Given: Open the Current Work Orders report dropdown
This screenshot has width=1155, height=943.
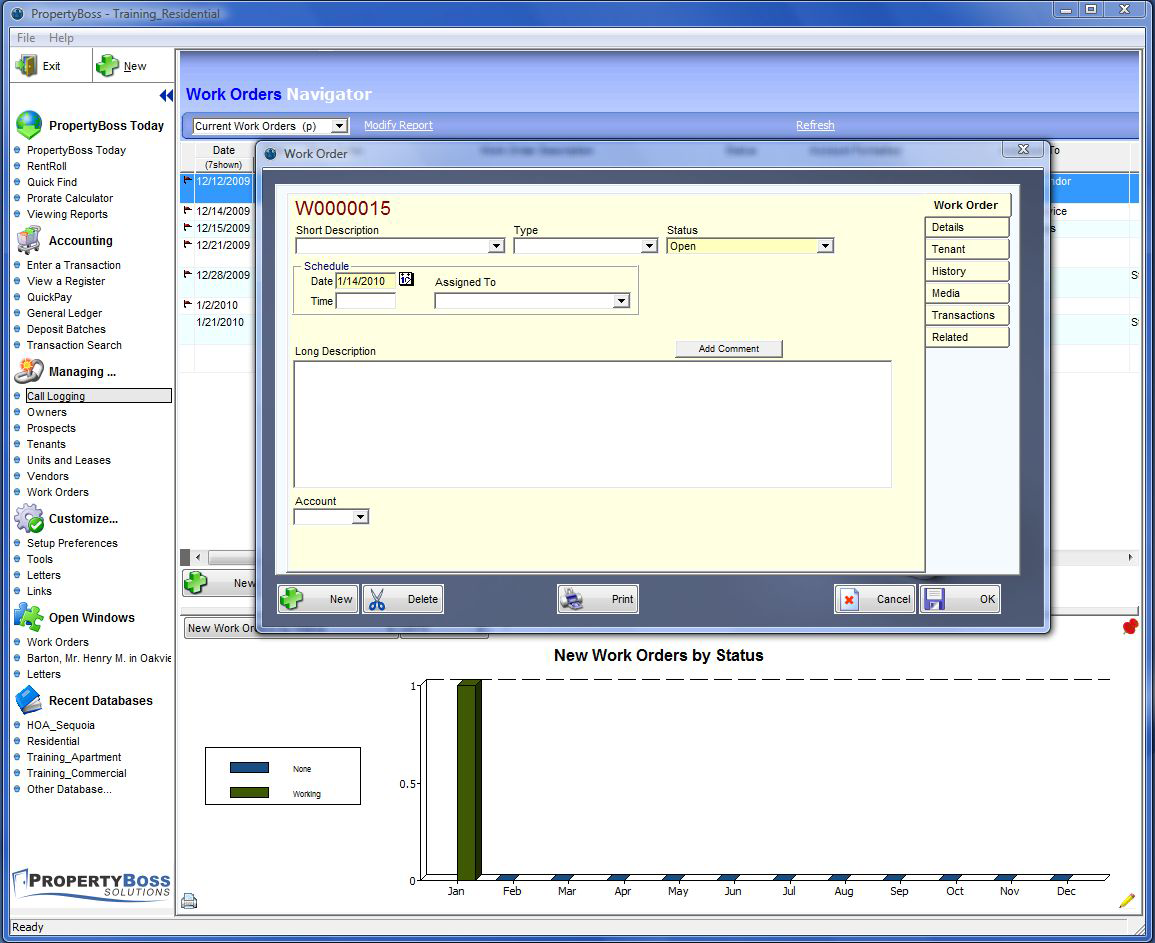Looking at the screenshot, I should tap(339, 126).
